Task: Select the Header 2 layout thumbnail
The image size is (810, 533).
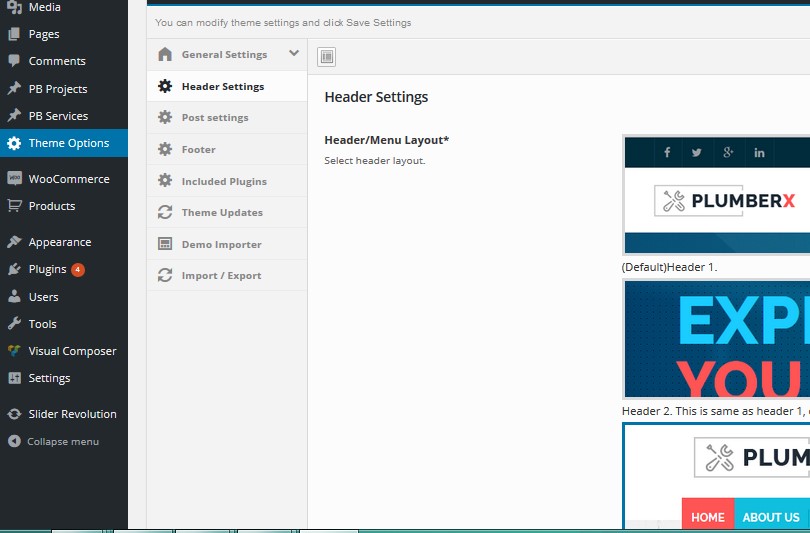Action: pos(716,339)
